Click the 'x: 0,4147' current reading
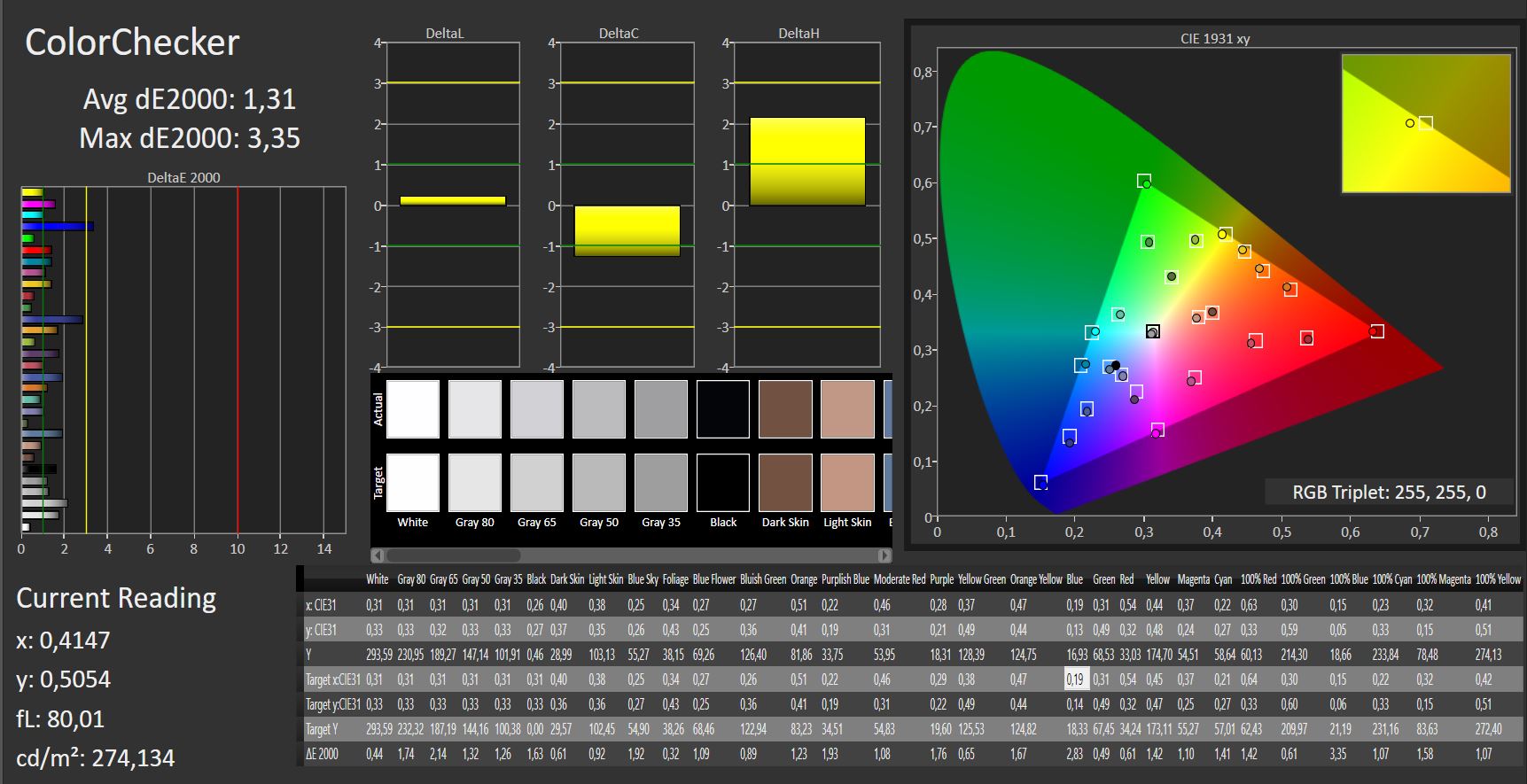This screenshot has height=784, width=1527. coord(63,640)
